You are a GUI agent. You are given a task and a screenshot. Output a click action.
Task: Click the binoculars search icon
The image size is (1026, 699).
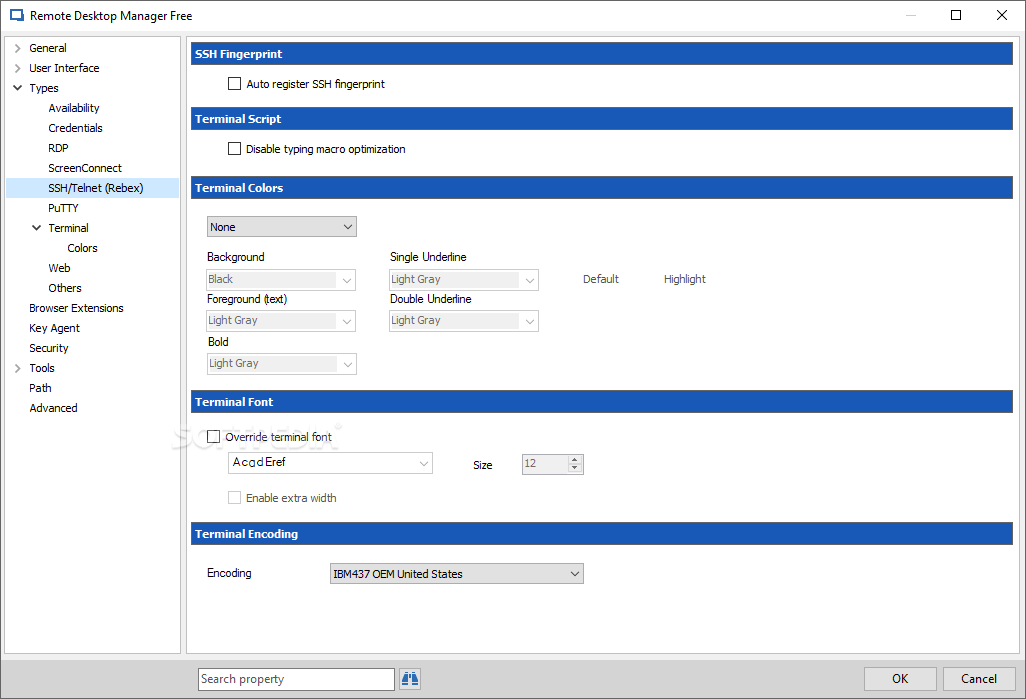[x=410, y=679]
